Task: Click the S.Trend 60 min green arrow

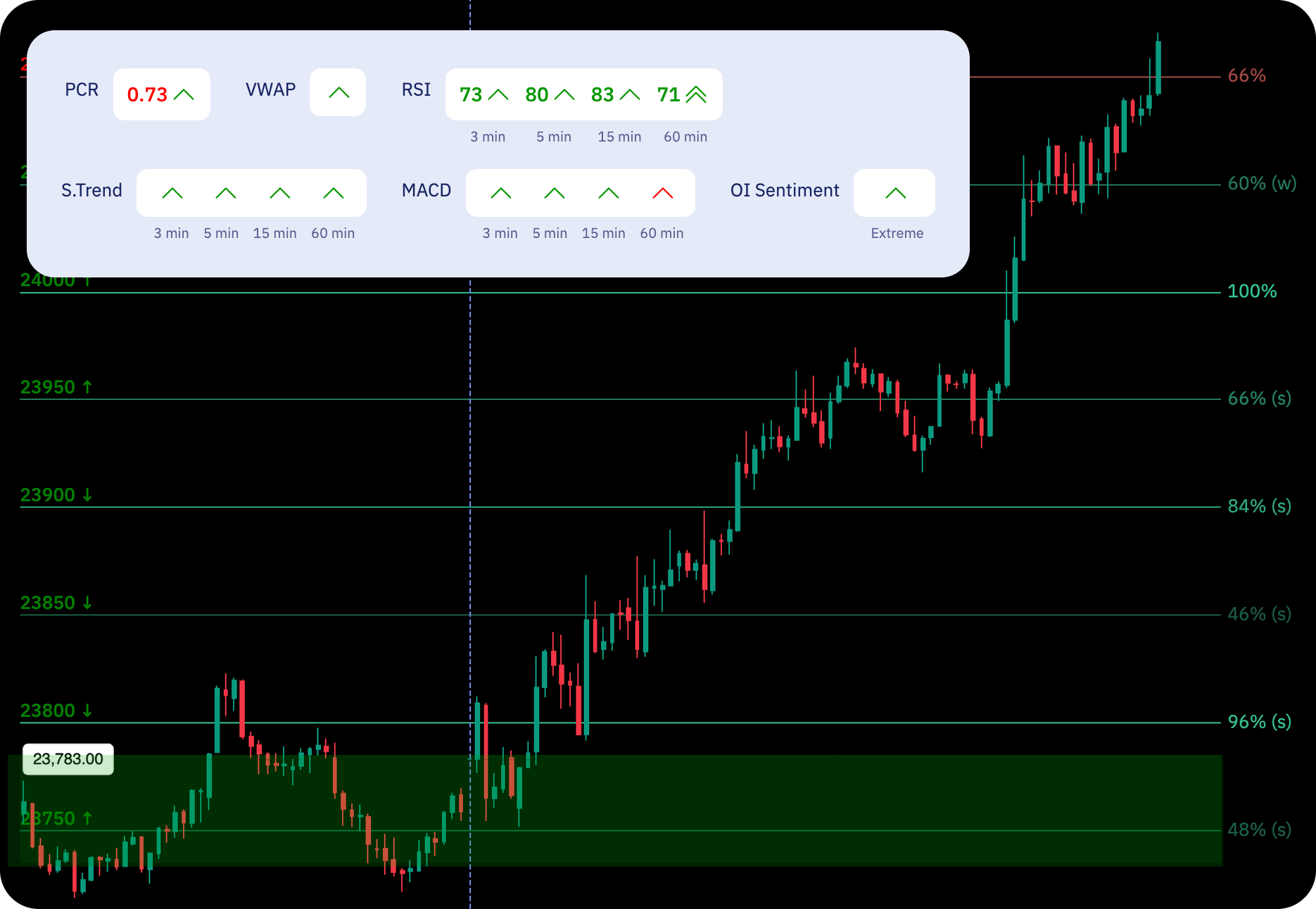Action: pos(334,193)
